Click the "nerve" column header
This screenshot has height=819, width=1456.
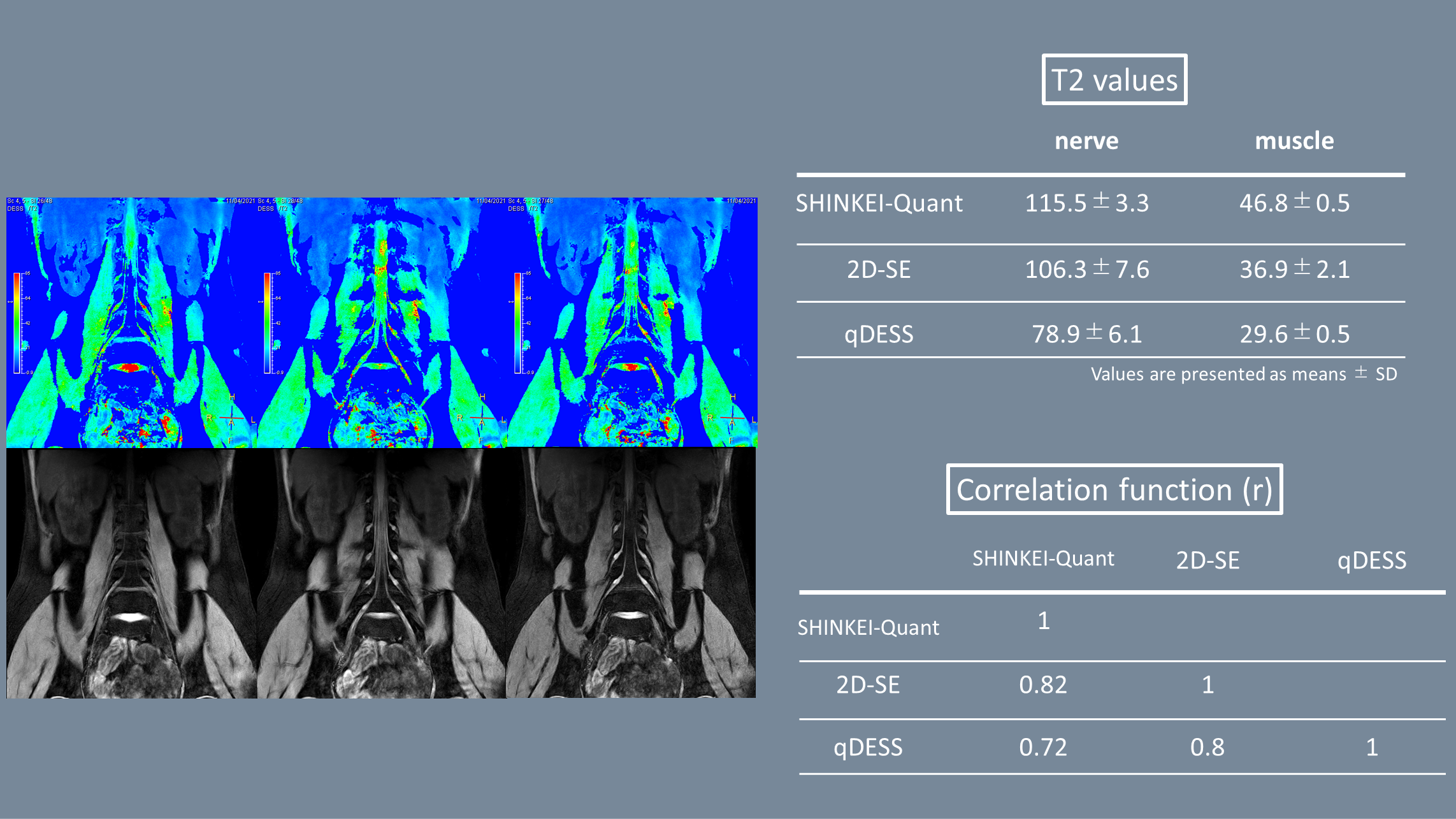tap(1086, 141)
